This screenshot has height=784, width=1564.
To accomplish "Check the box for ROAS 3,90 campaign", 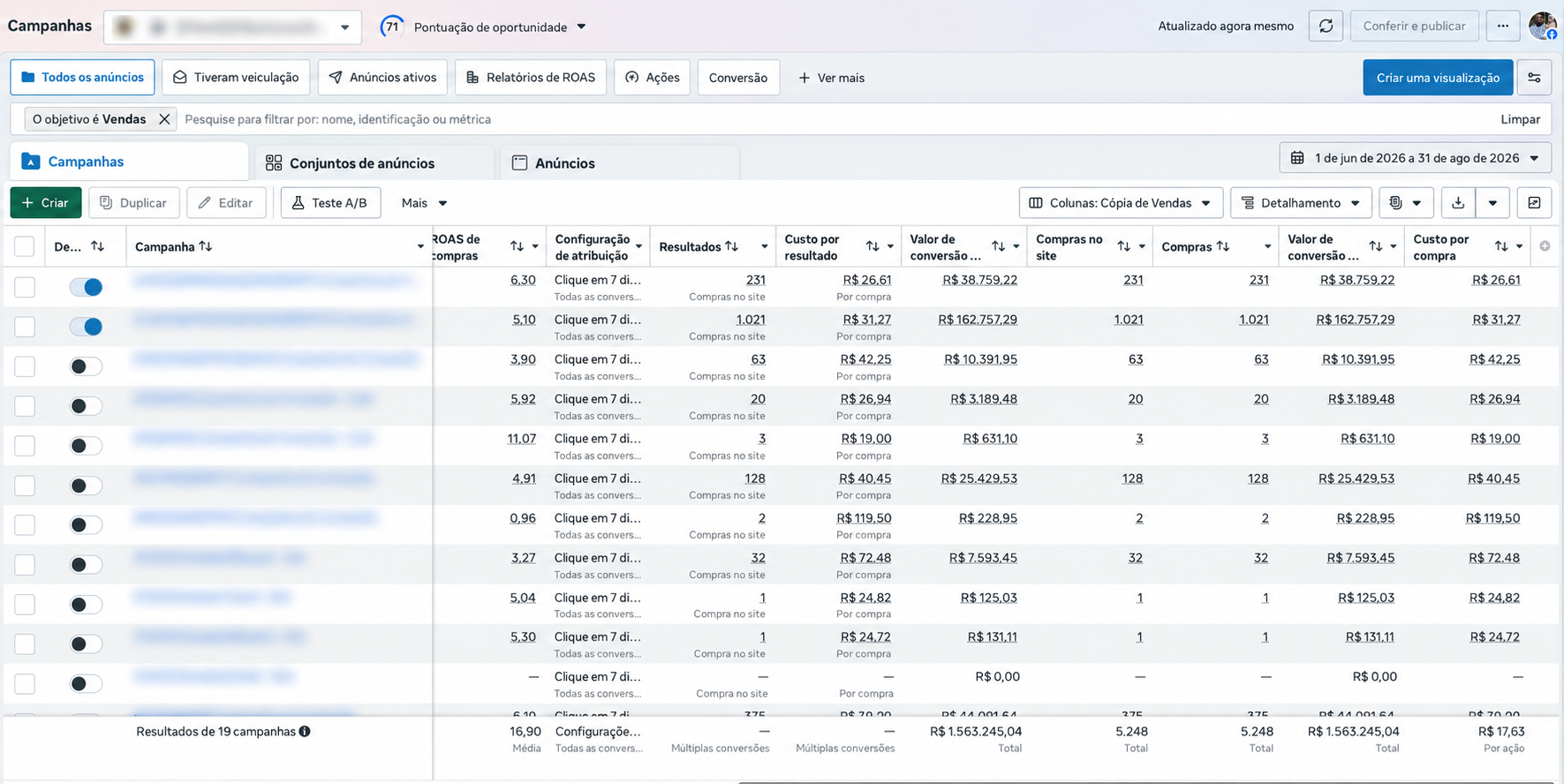I will [x=25, y=366].
